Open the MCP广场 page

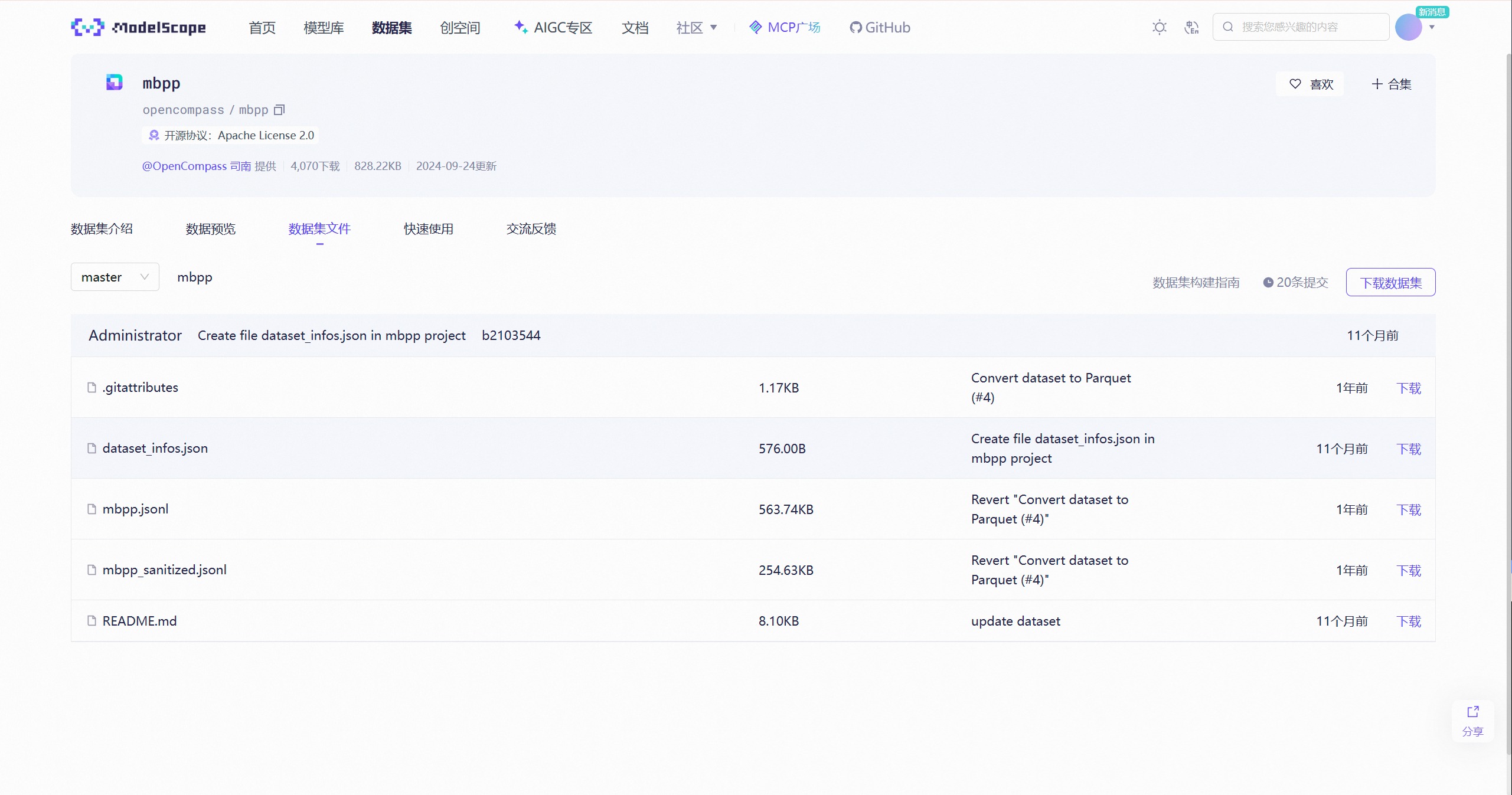click(x=785, y=27)
